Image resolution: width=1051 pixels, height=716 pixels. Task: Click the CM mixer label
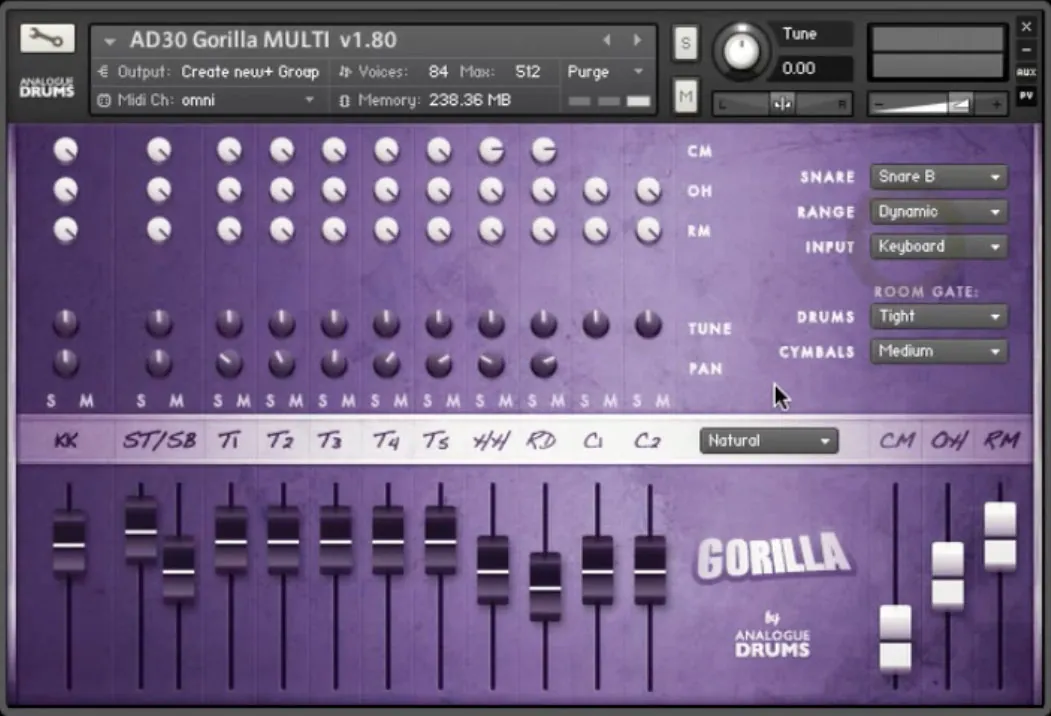tap(897, 440)
